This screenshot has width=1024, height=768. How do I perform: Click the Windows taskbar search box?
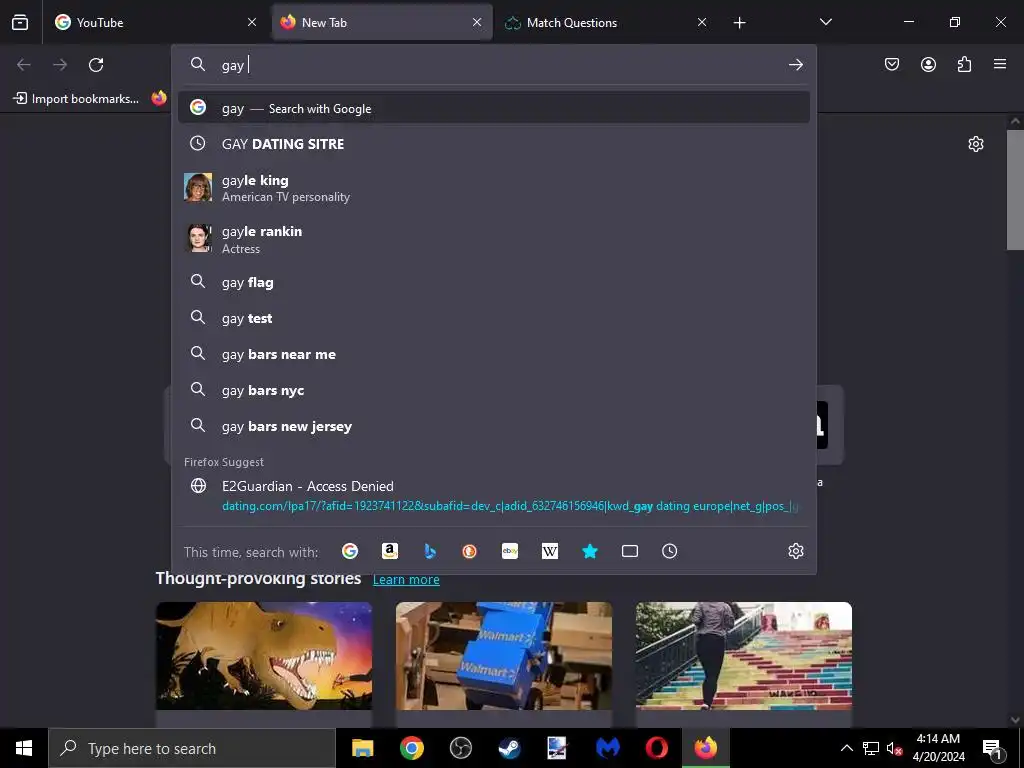coord(192,748)
